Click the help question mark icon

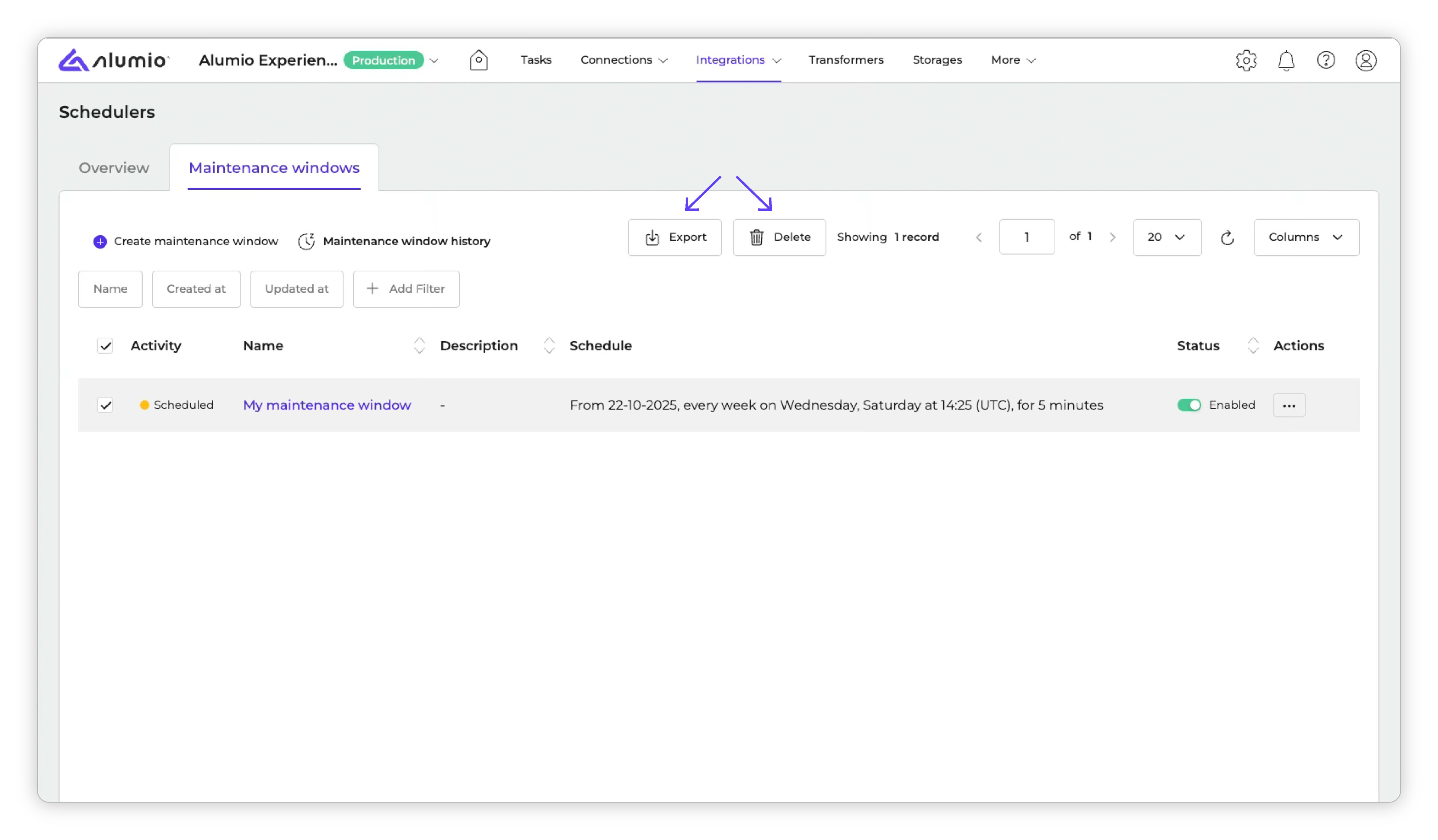(1326, 60)
